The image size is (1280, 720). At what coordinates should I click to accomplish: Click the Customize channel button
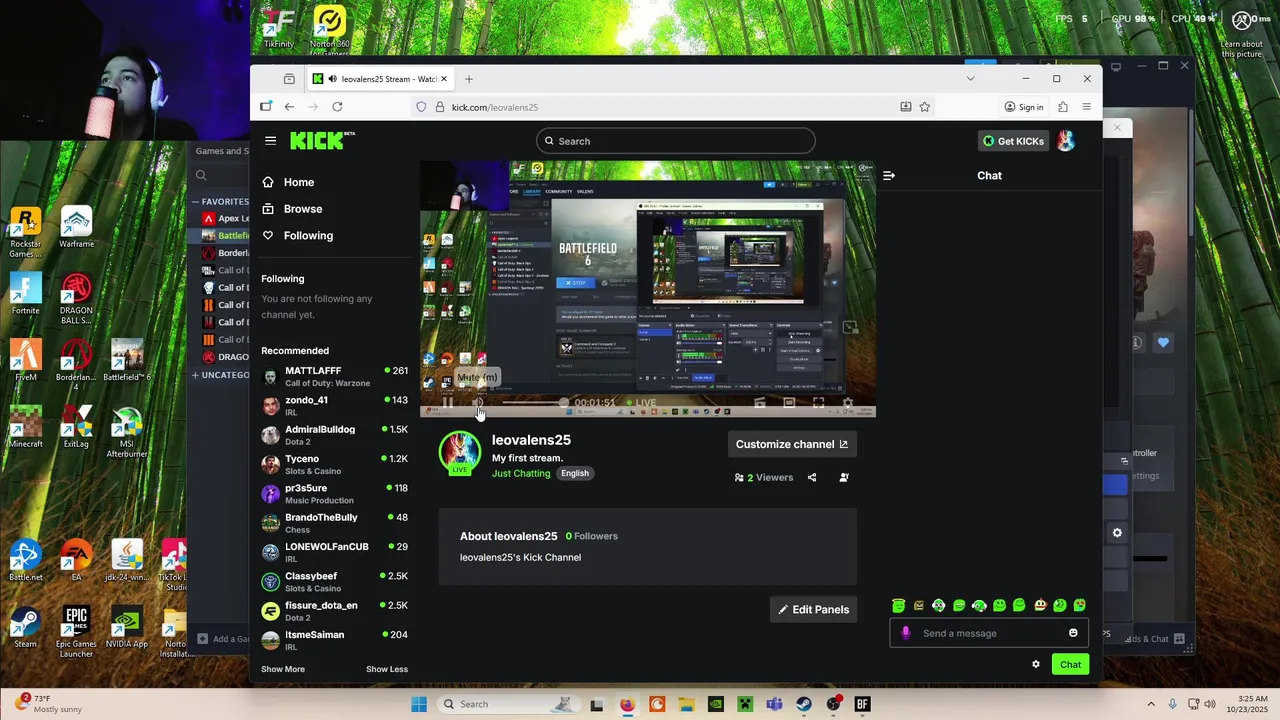(x=792, y=444)
